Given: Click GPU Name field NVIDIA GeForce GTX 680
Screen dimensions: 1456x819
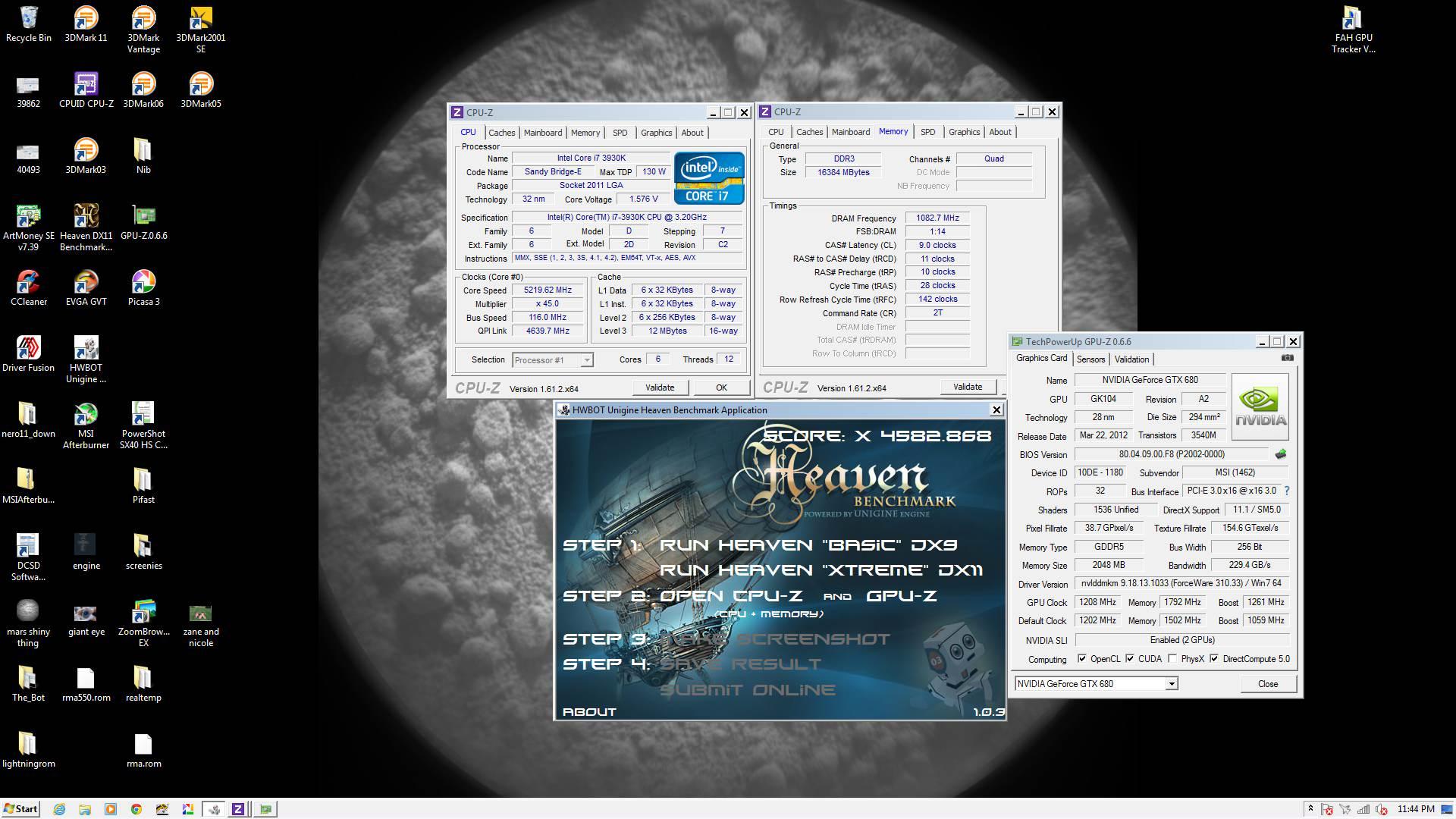Looking at the screenshot, I should coord(1150,380).
